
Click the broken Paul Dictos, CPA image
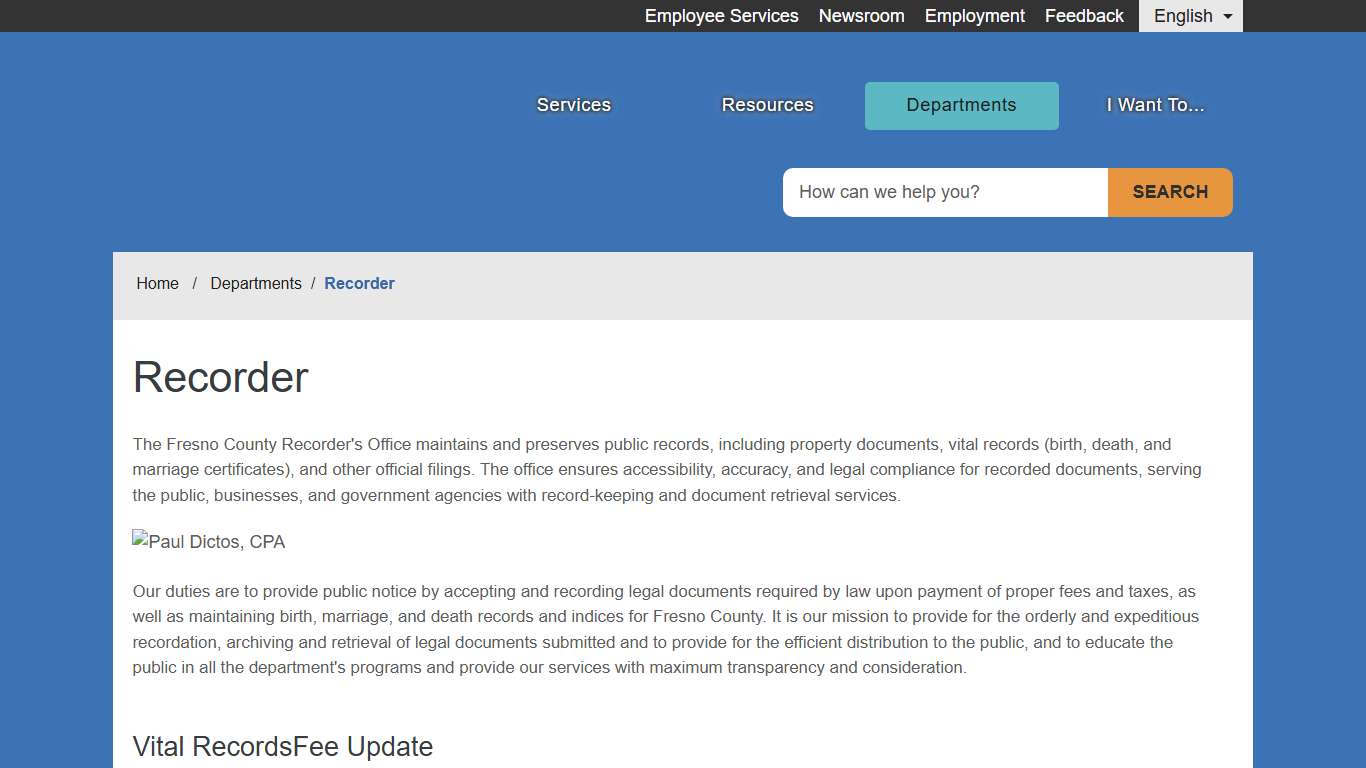(209, 542)
